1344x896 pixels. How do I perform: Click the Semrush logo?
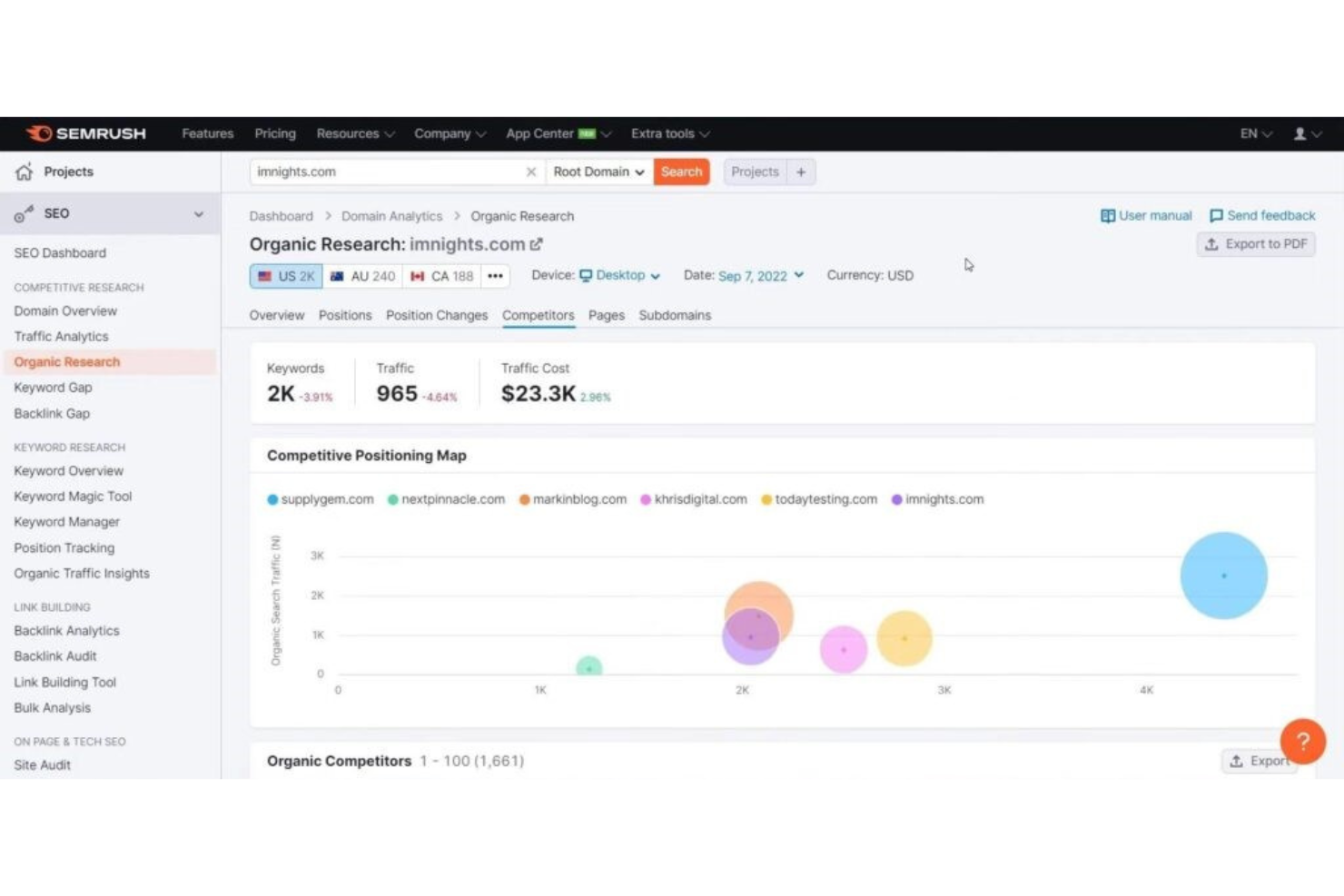[85, 133]
